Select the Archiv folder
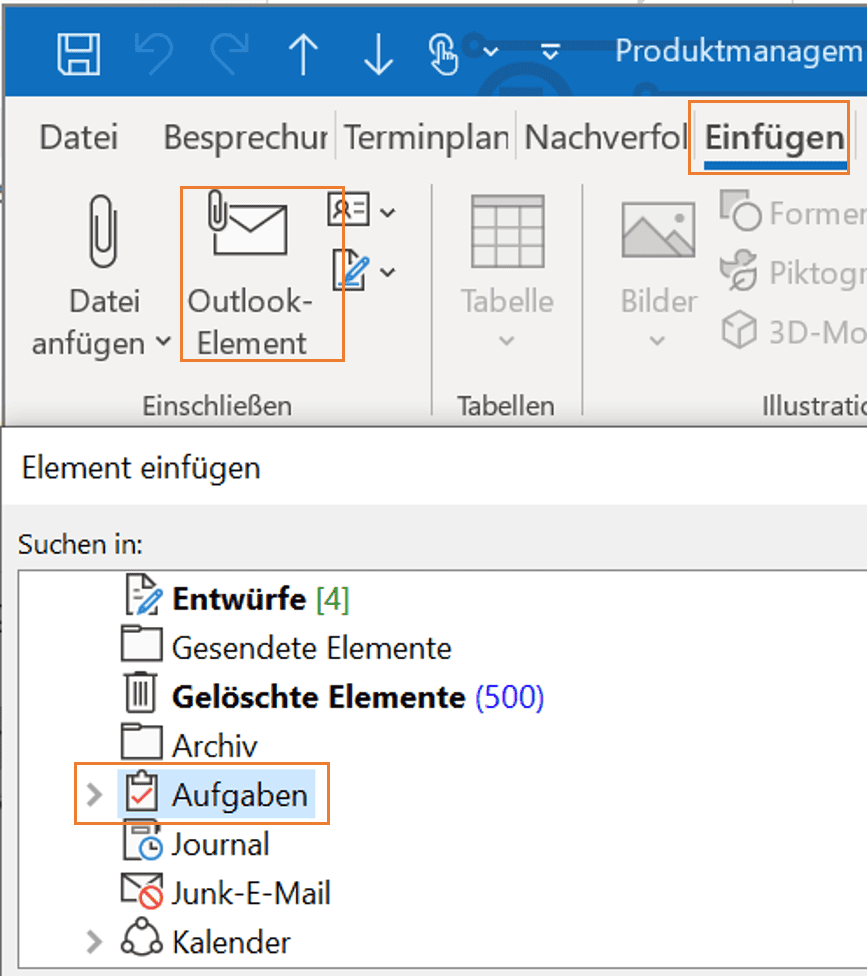Viewport: 867px width, 976px height. tap(189, 745)
